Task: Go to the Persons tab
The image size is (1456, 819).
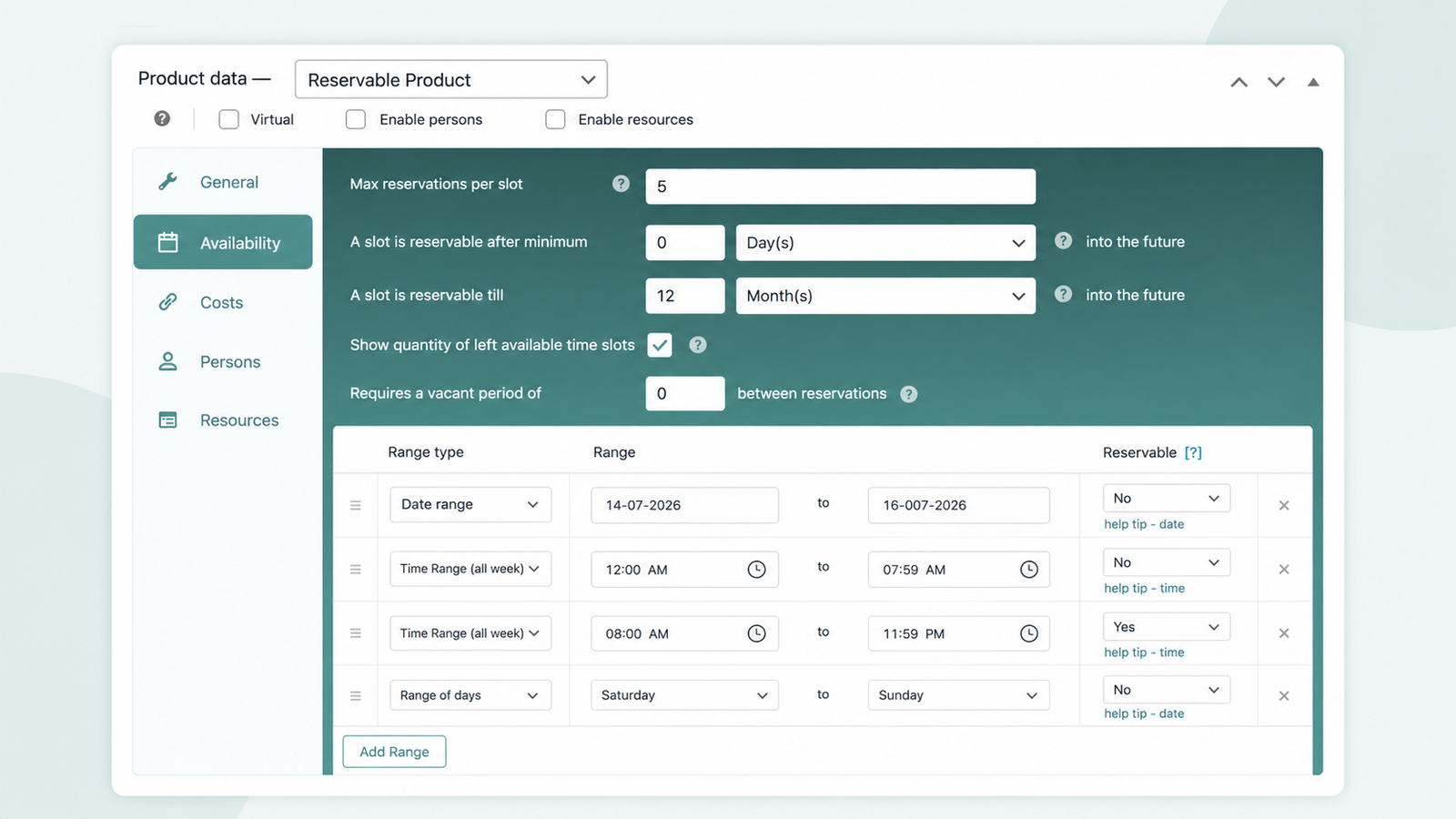Action: pos(223,361)
